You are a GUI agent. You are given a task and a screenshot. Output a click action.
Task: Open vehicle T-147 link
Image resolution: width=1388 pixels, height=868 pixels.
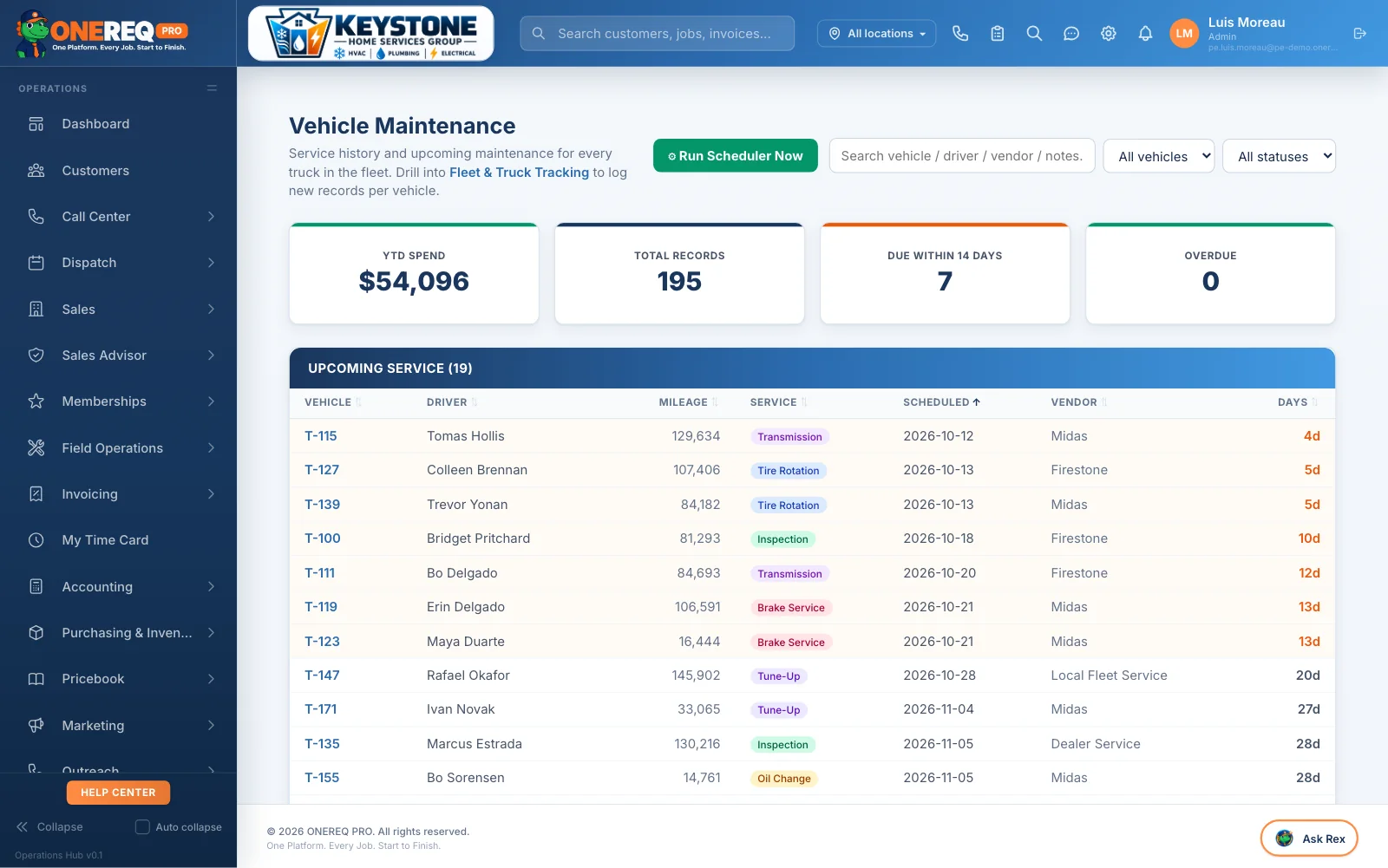[x=322, y=675]
